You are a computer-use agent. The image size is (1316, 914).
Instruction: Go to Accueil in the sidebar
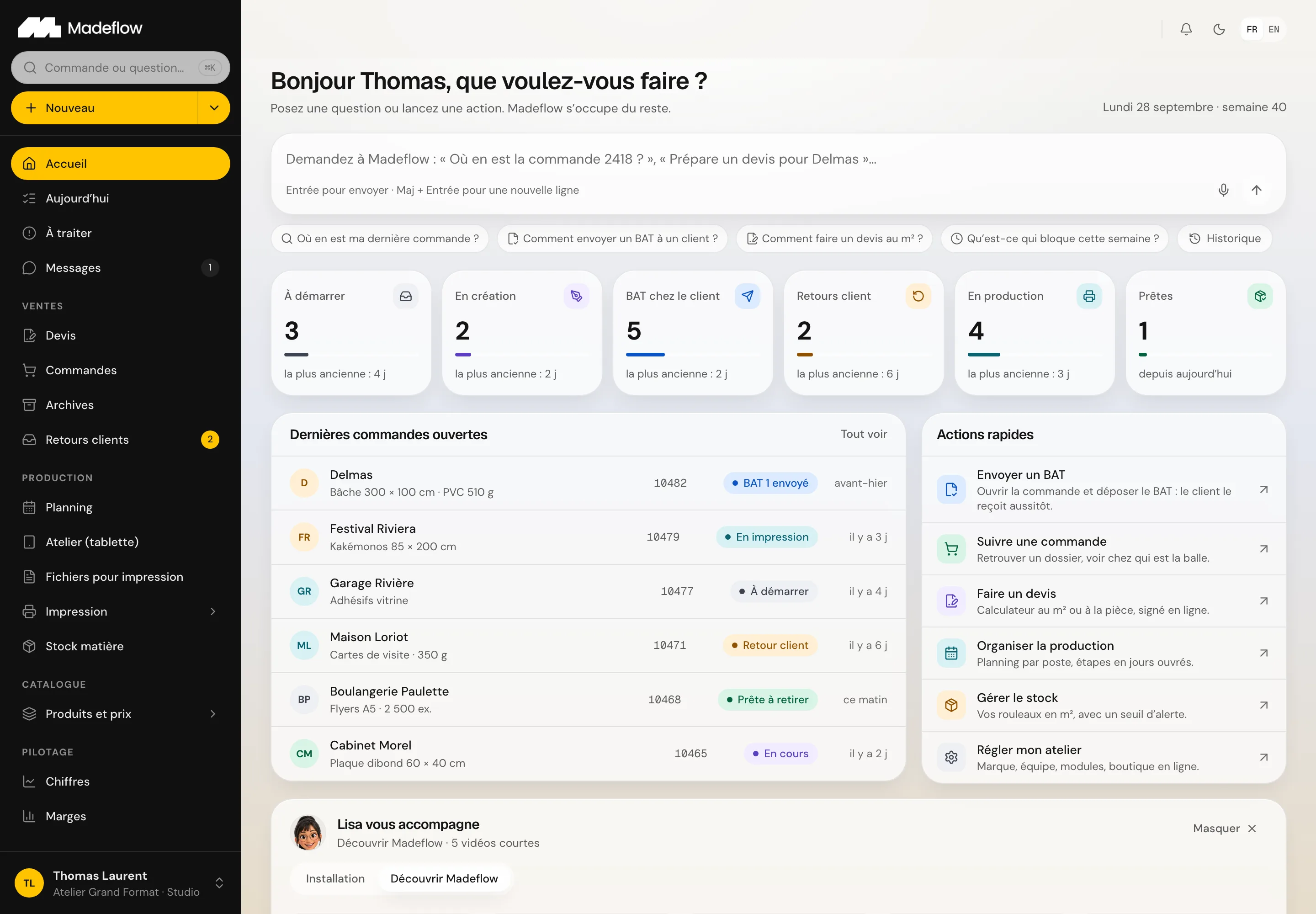120,164
